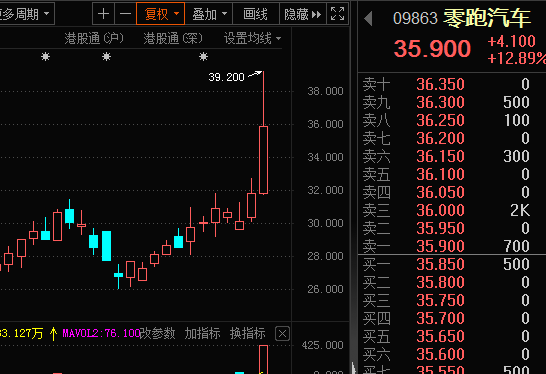Click 卖六 price 36.150
This screenshot has width=546, height=374.
coord(440,156)
